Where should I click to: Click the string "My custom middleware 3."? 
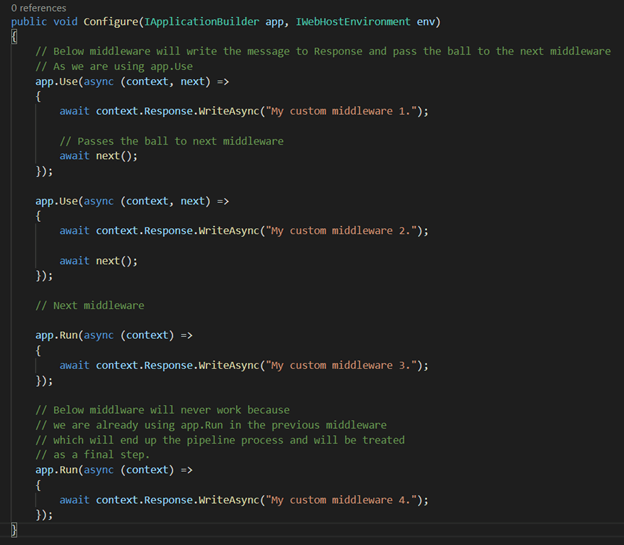point(343,365)
